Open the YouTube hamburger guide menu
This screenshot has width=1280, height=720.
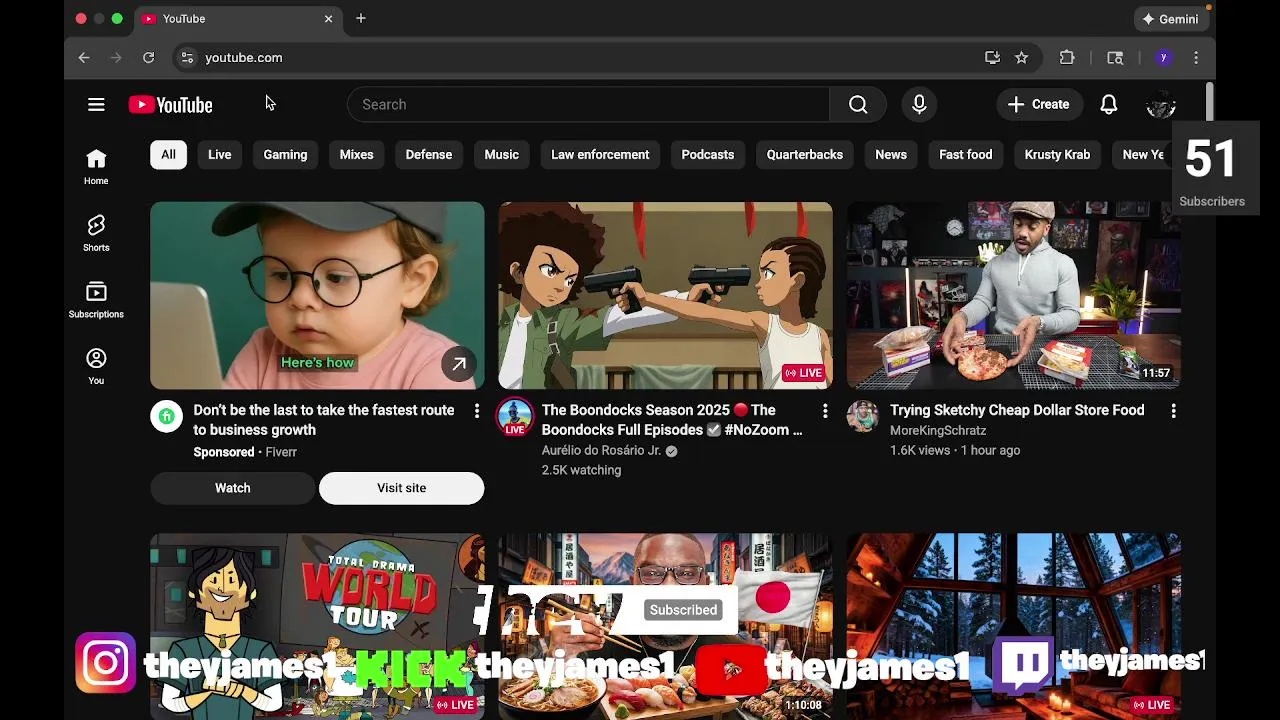(96, 104)
